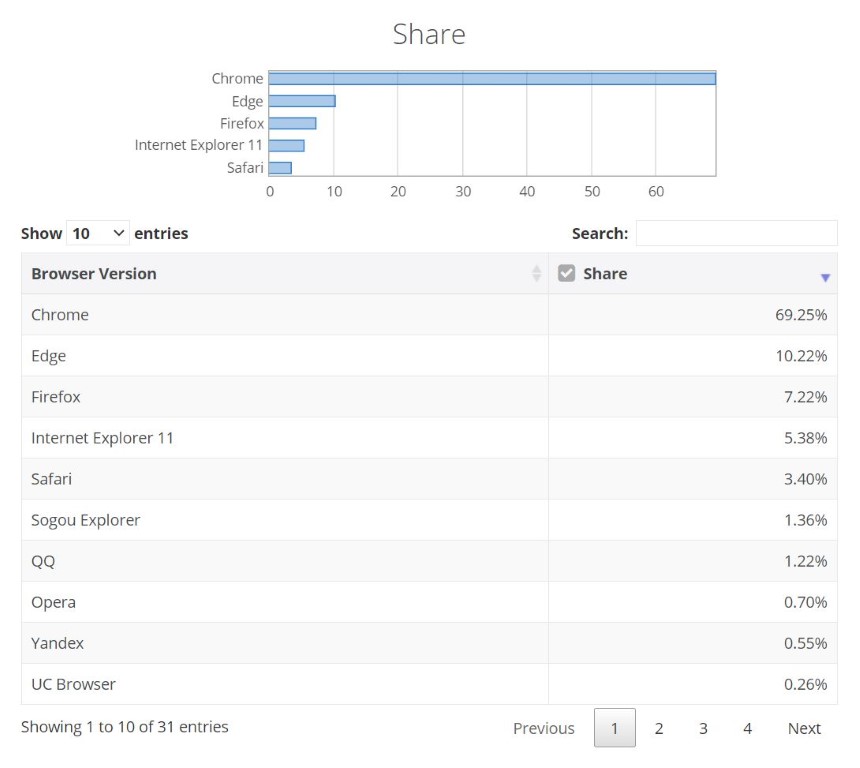The width and height of the screenshot is (860, 768).
Task: Click the Edge bar in the chart
Action: [302, 101]
